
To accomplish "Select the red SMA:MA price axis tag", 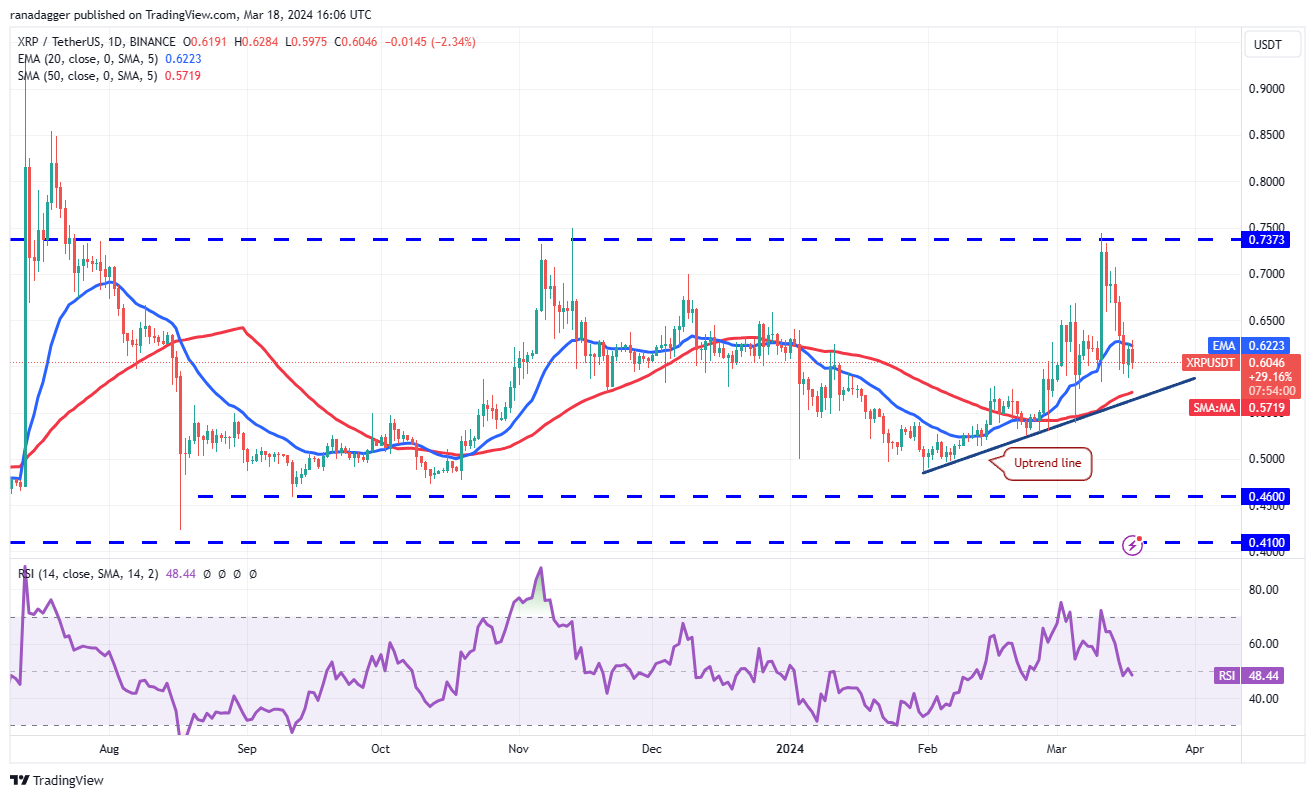I will pos(1211,408).
